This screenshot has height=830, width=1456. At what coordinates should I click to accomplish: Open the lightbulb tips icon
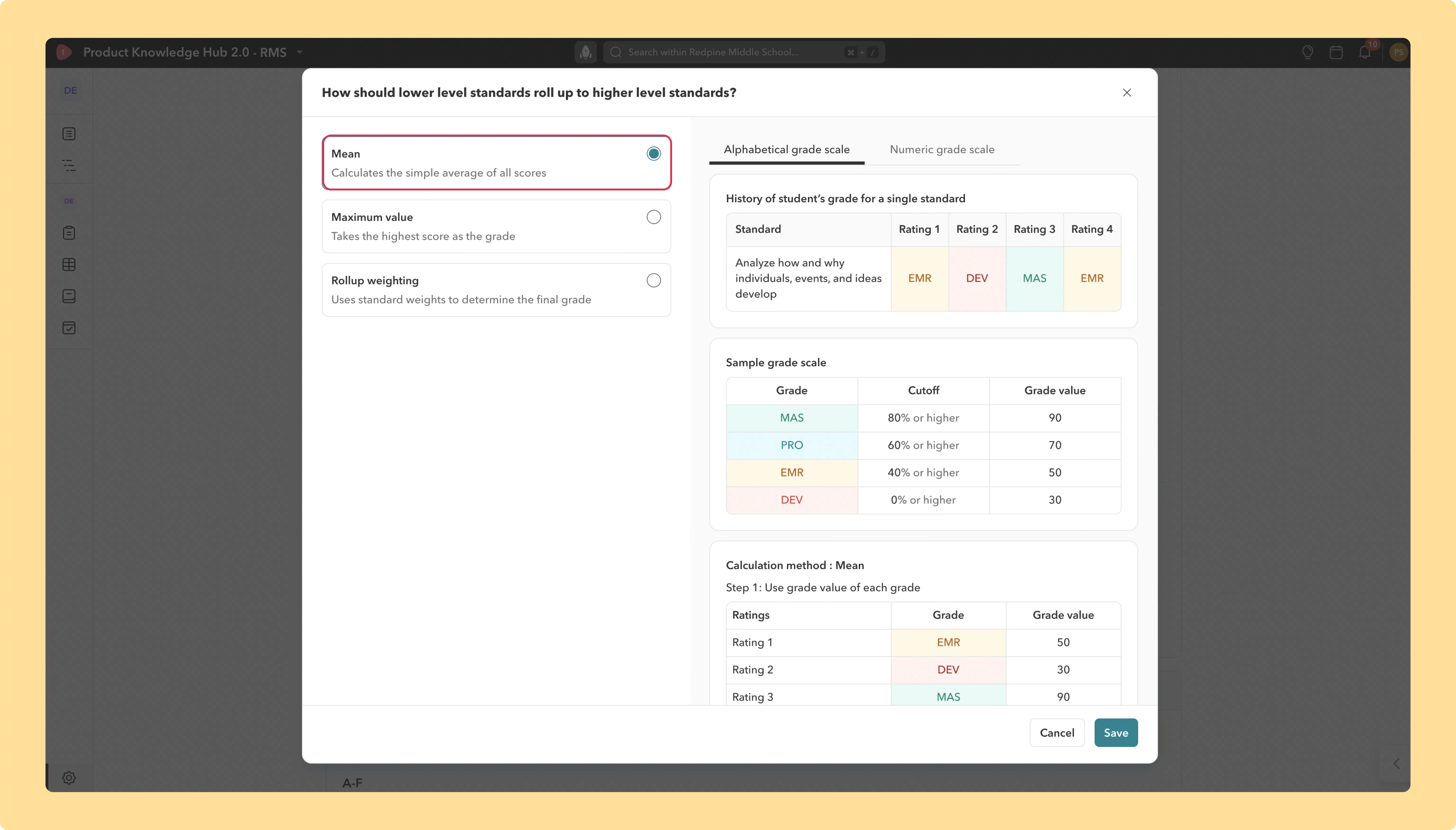1307,52
